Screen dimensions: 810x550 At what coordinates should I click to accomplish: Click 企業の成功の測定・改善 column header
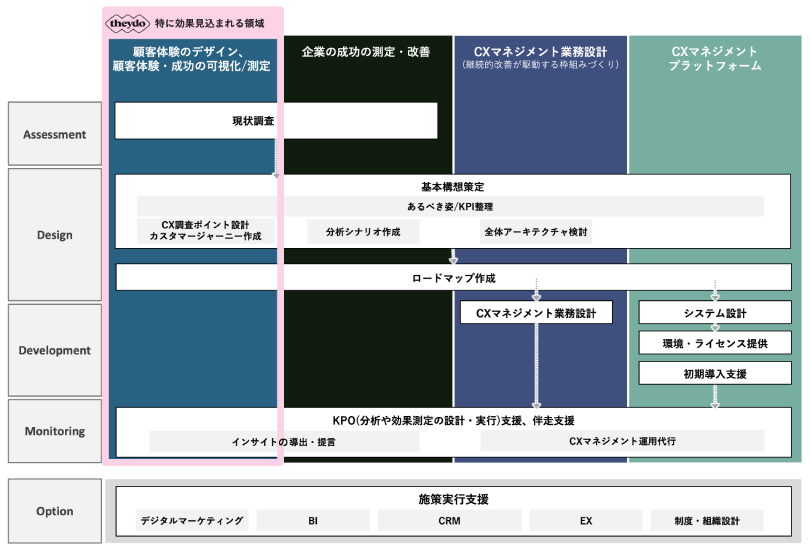(366, 52)
